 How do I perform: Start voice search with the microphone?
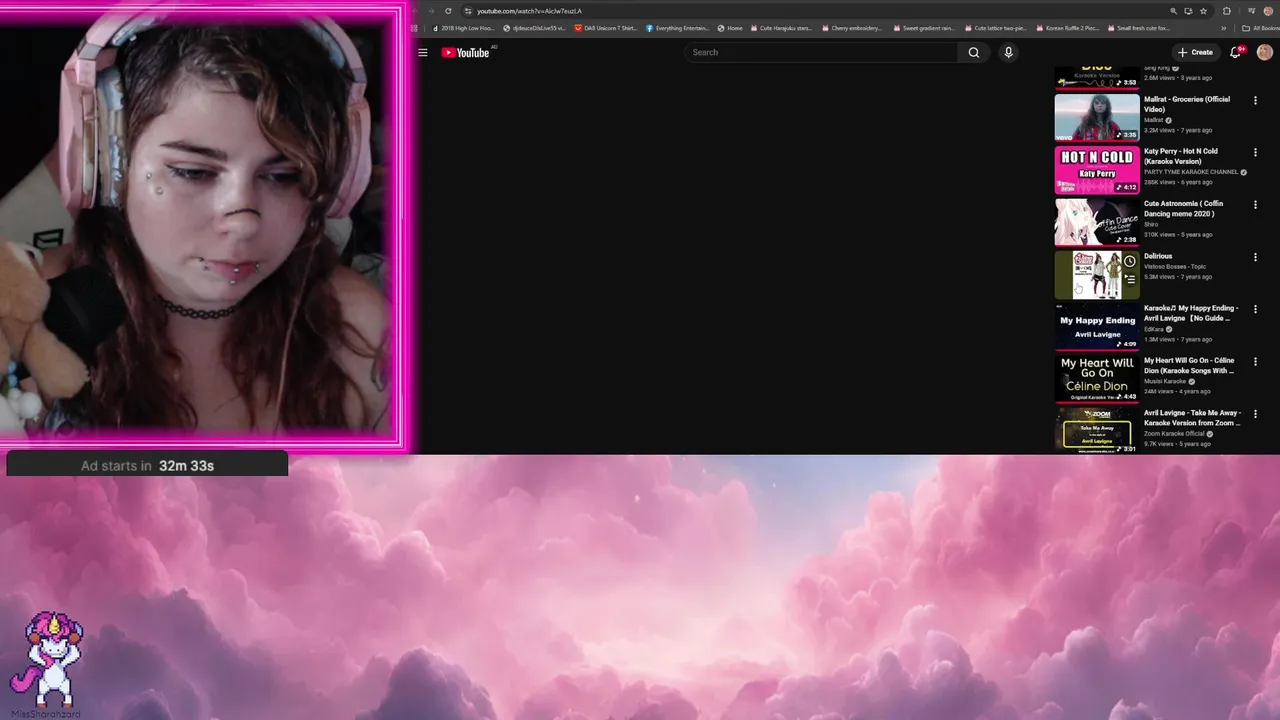coord(1008,52)
